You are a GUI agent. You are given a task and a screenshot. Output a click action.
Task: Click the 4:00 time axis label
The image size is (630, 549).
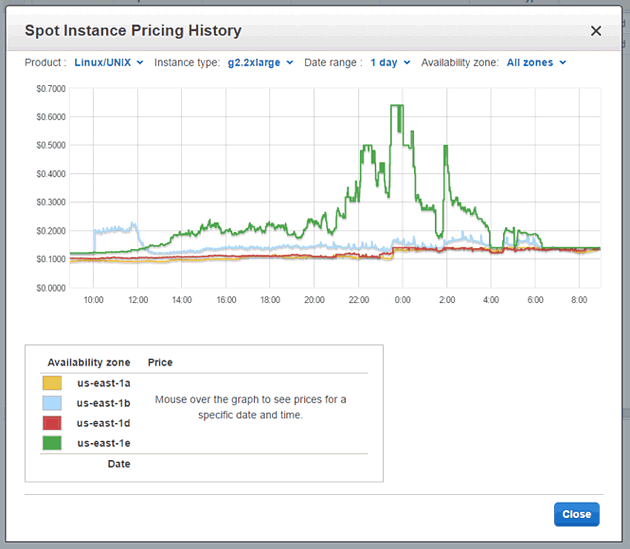(x=491, y=300)
